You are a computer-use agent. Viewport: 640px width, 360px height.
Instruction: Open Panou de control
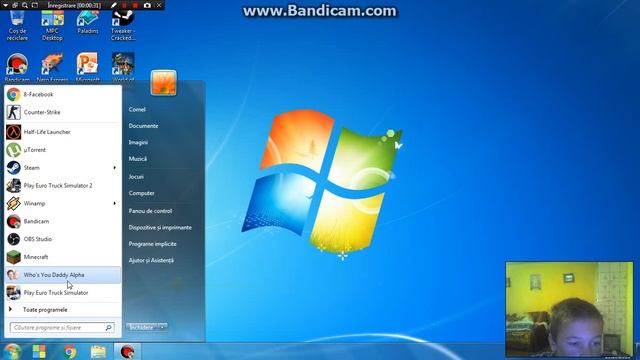(x=150, y=211)
